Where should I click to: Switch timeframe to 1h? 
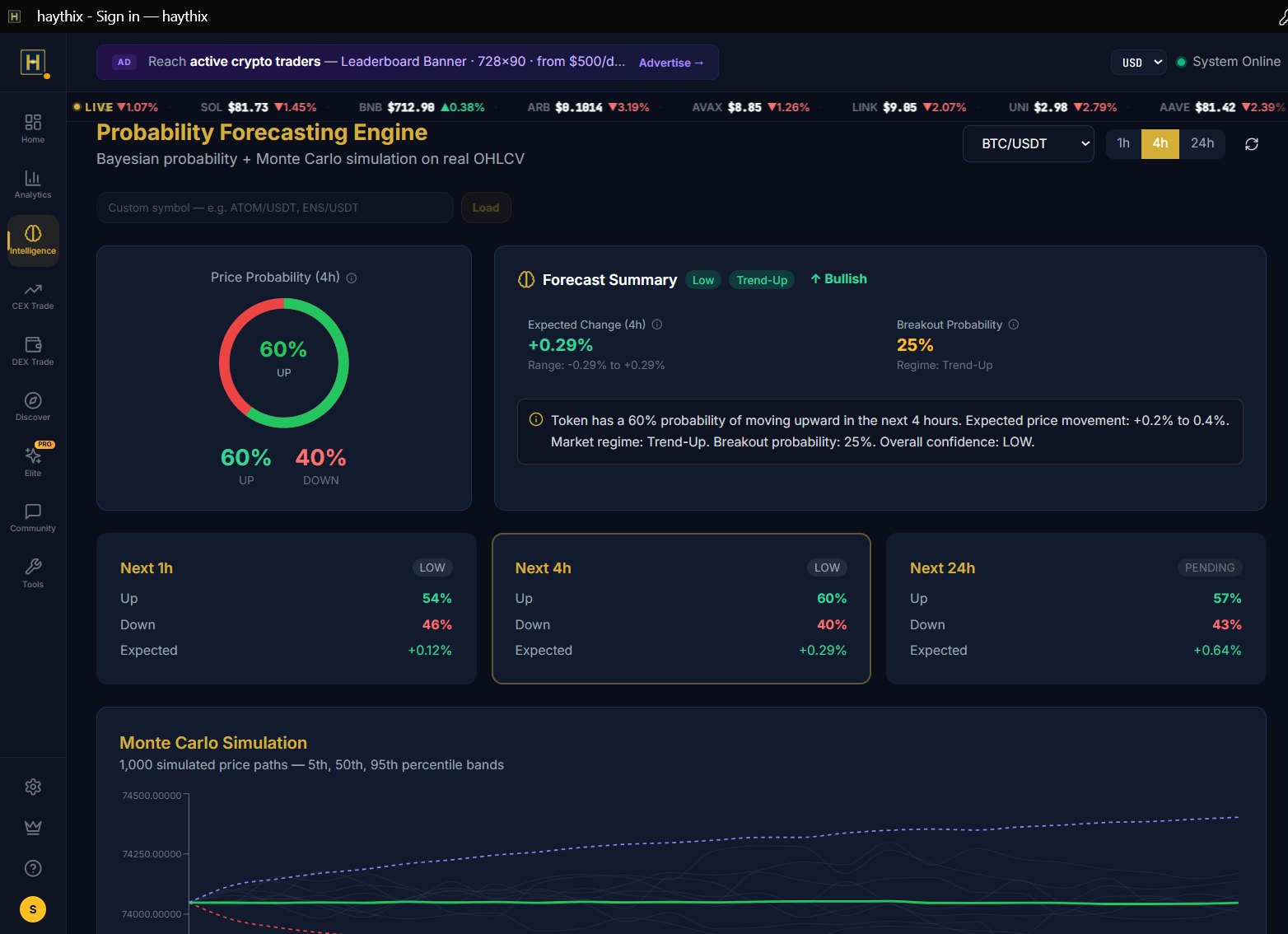point(1123,143)
